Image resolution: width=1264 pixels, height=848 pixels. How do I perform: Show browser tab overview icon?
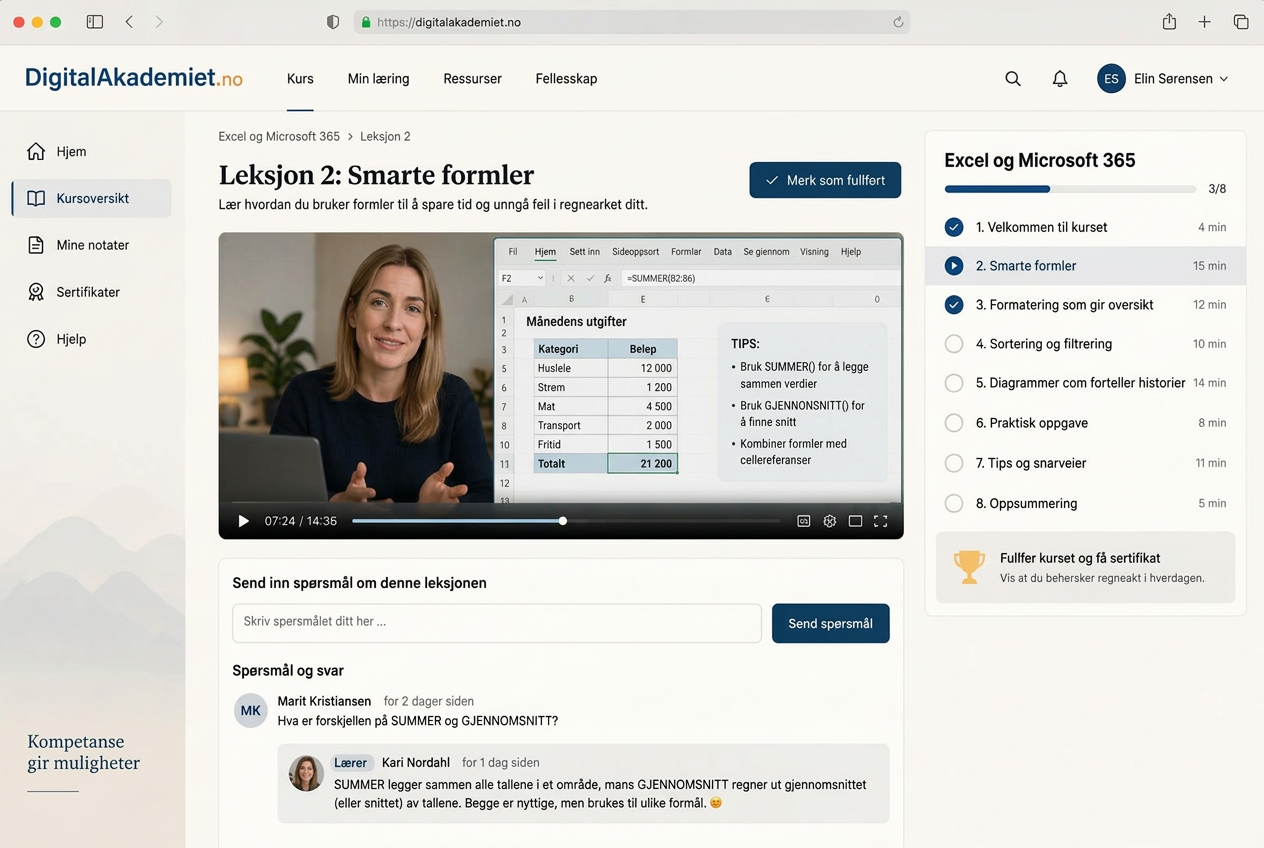pyautogui.click(x=1241, y=22)
